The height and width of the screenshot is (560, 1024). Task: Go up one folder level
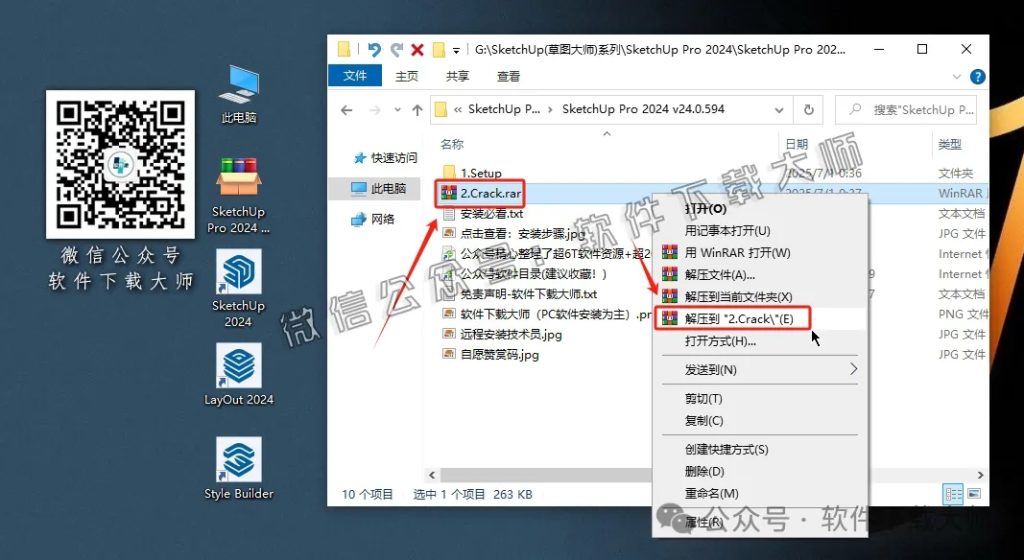point(417,110)
